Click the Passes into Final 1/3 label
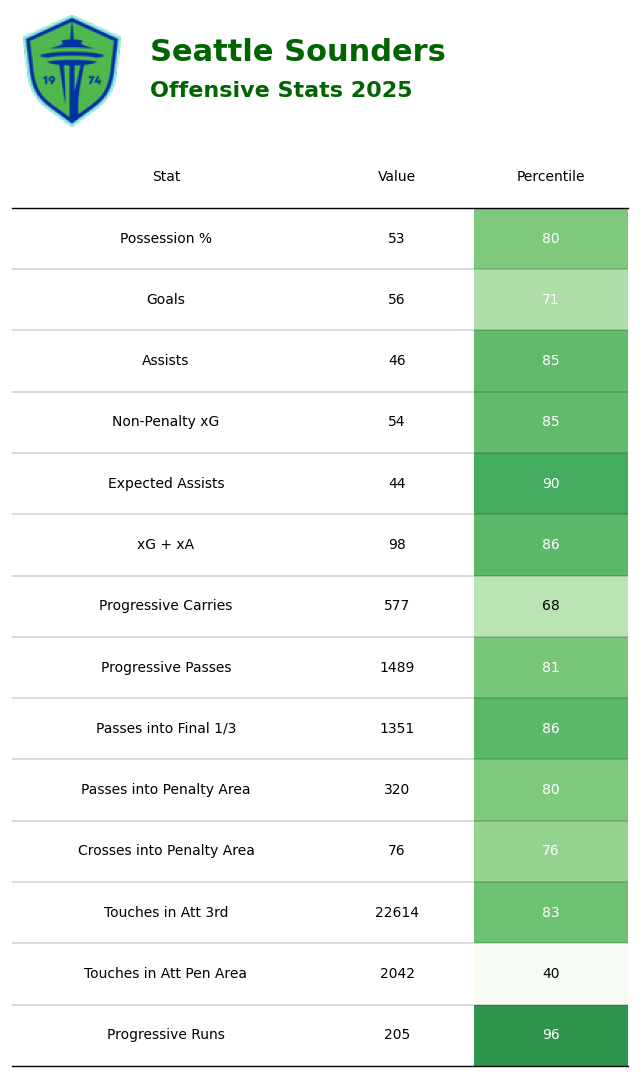 166,729
